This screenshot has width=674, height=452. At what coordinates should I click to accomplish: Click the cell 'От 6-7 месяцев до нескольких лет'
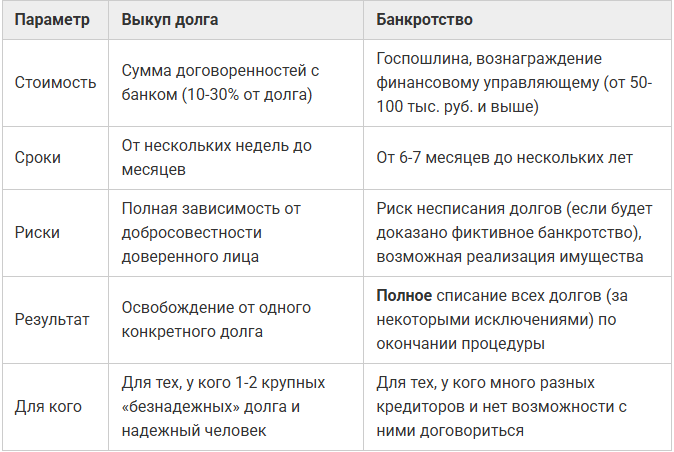point(517,158)
